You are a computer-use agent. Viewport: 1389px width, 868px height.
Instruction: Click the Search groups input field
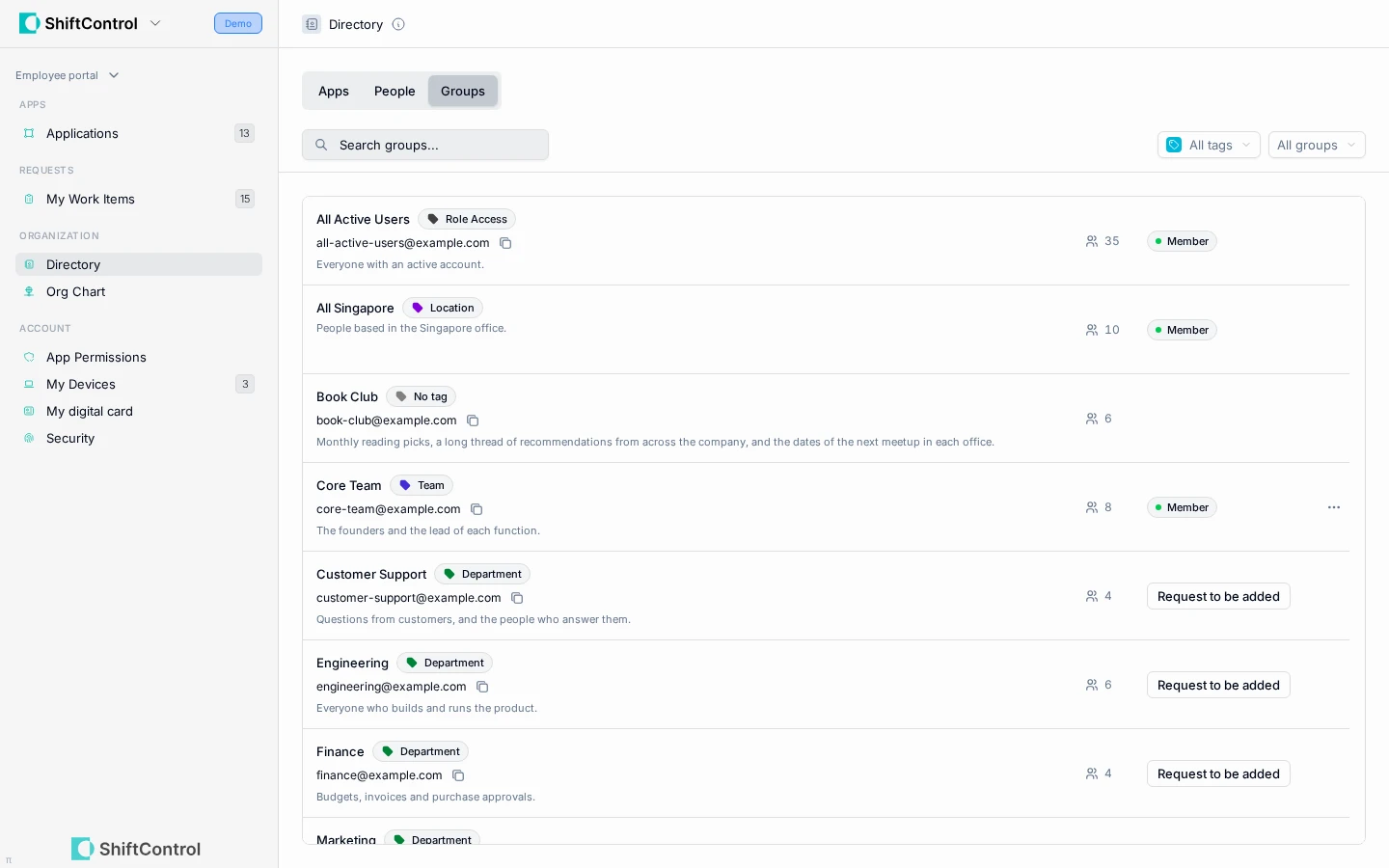pyautogui.click(x=425, y=145)
